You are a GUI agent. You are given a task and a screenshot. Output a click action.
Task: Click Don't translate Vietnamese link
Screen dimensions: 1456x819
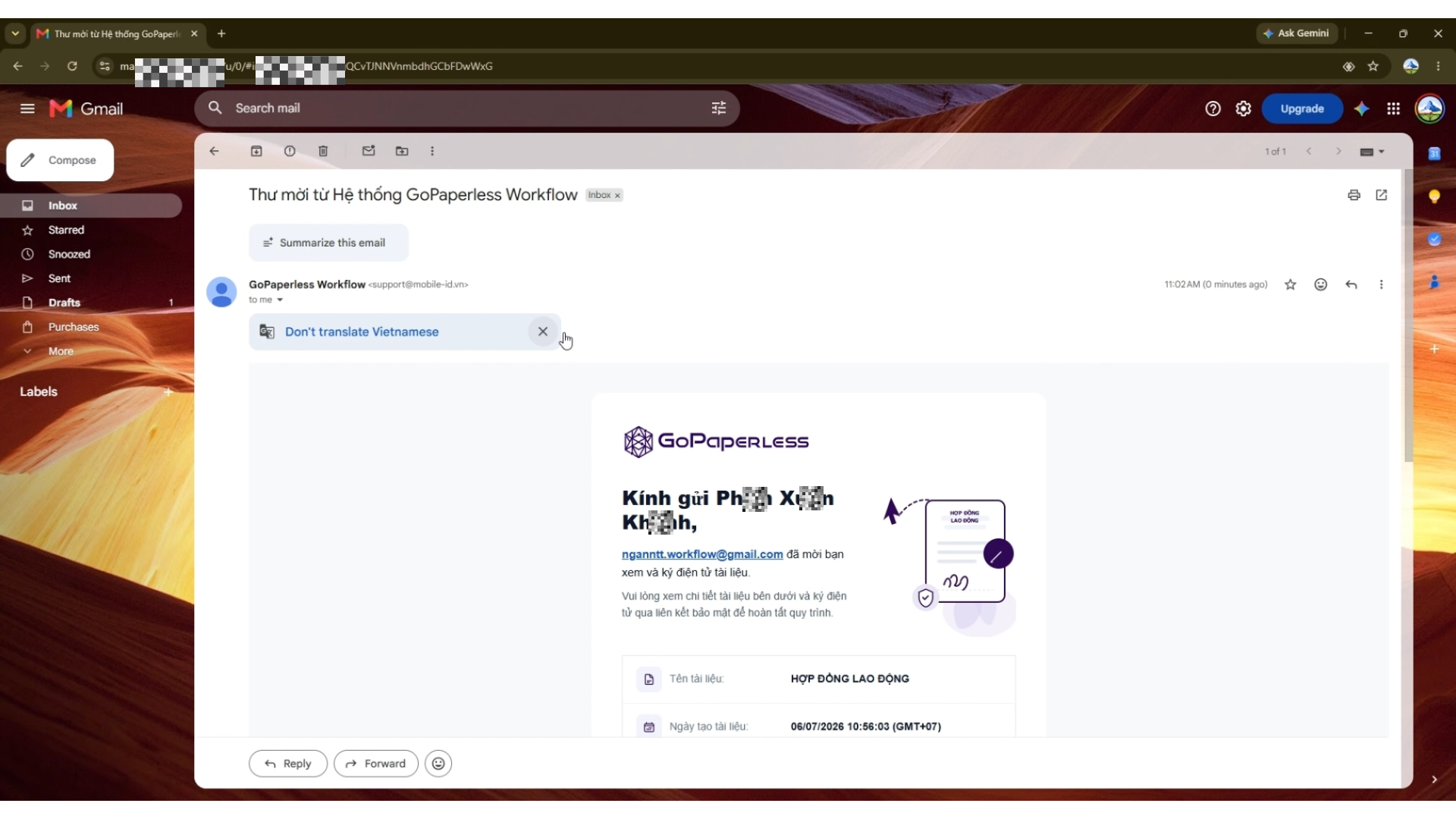click(x=362, y=331)
